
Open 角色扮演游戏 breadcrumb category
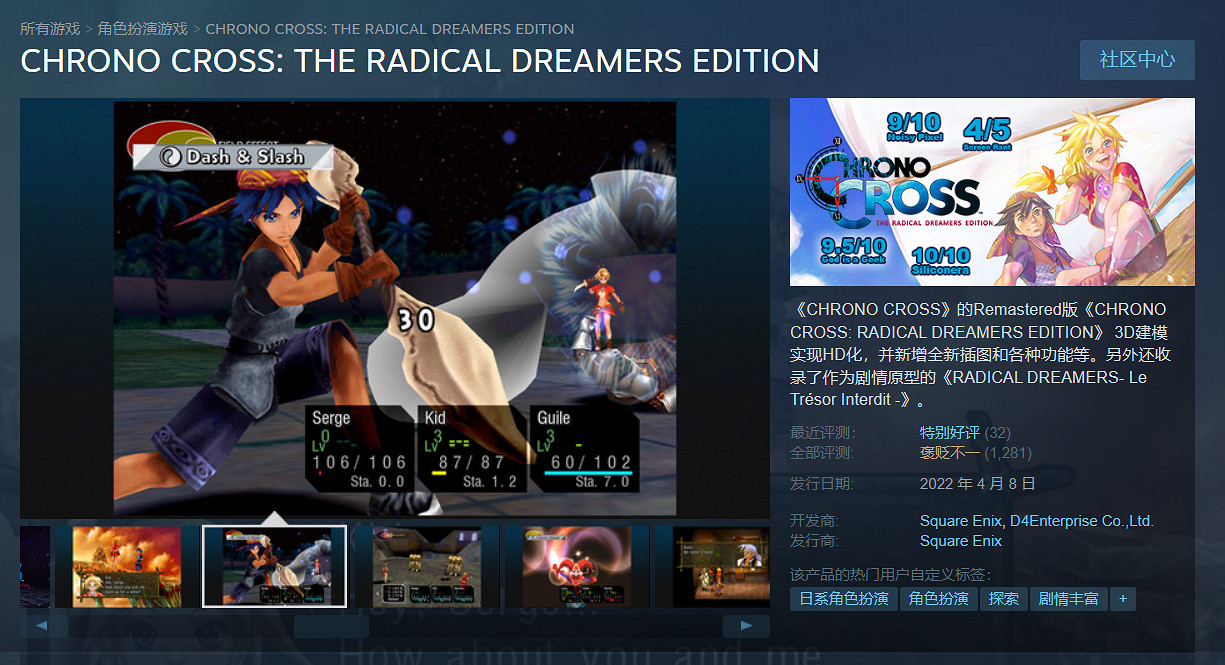[143, 29]
